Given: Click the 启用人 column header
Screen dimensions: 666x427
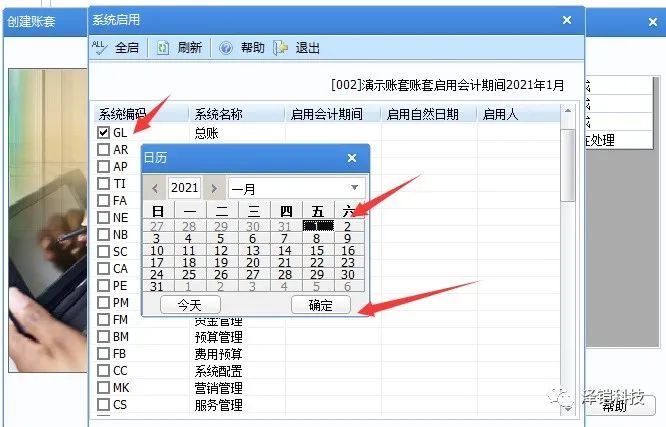Looking at the screenshot, I should click(x=519, y=114).
